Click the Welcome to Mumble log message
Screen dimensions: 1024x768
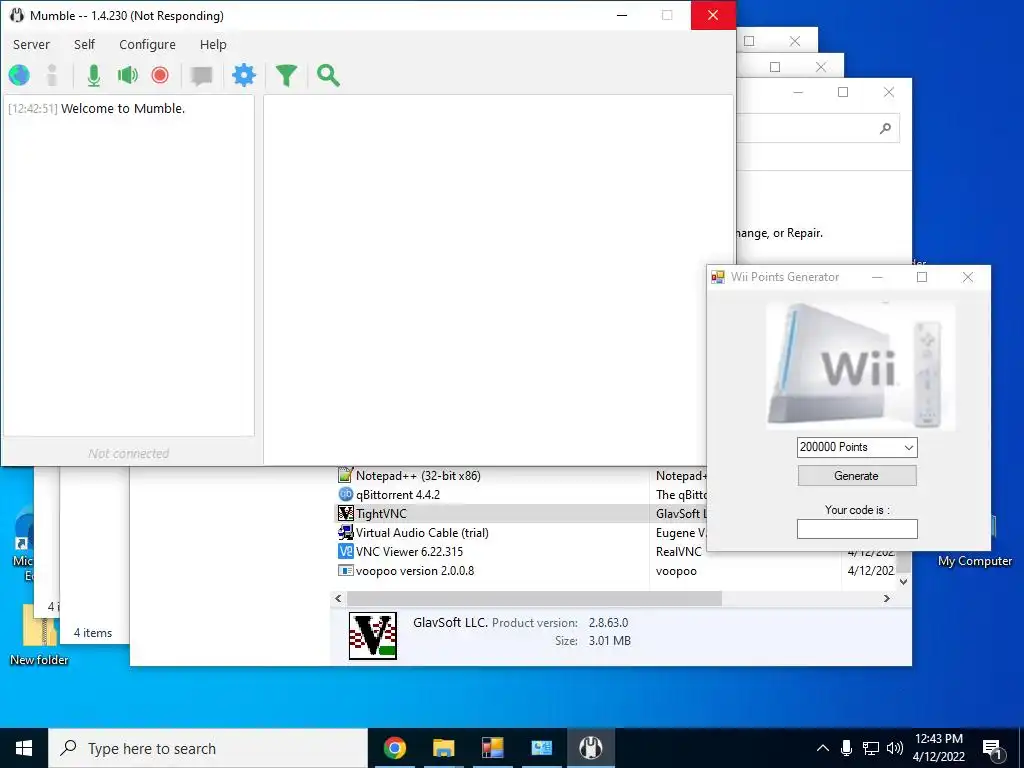(x=123, y=108)
